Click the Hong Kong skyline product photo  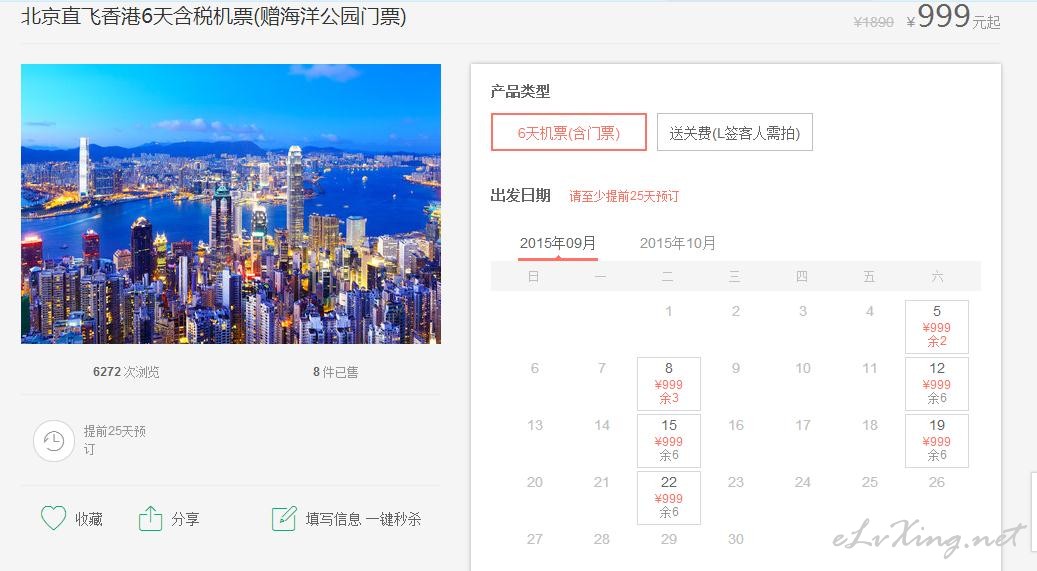pos(231,204)
